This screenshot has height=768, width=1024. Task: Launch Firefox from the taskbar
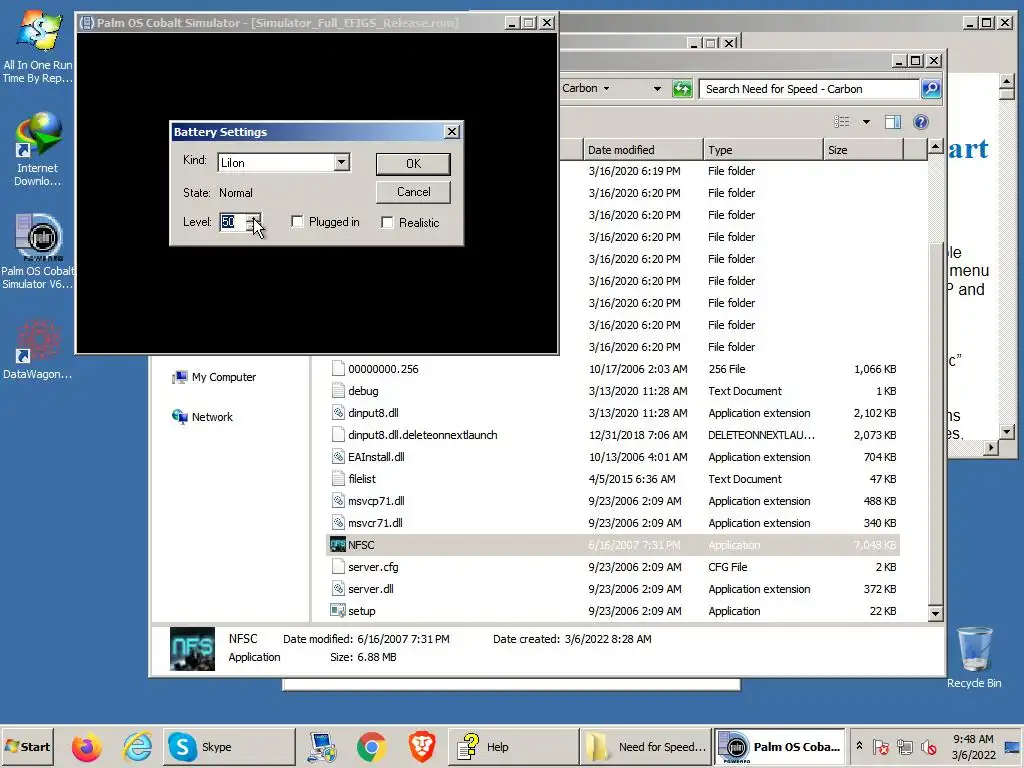pyautogui.click(x=86, y=746)
